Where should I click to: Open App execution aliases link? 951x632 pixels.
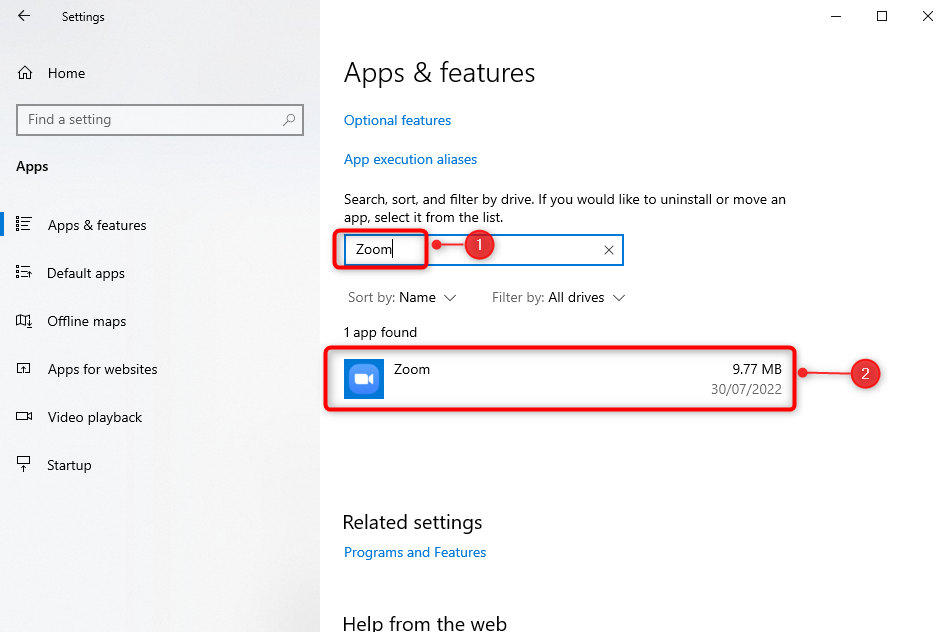410,159
